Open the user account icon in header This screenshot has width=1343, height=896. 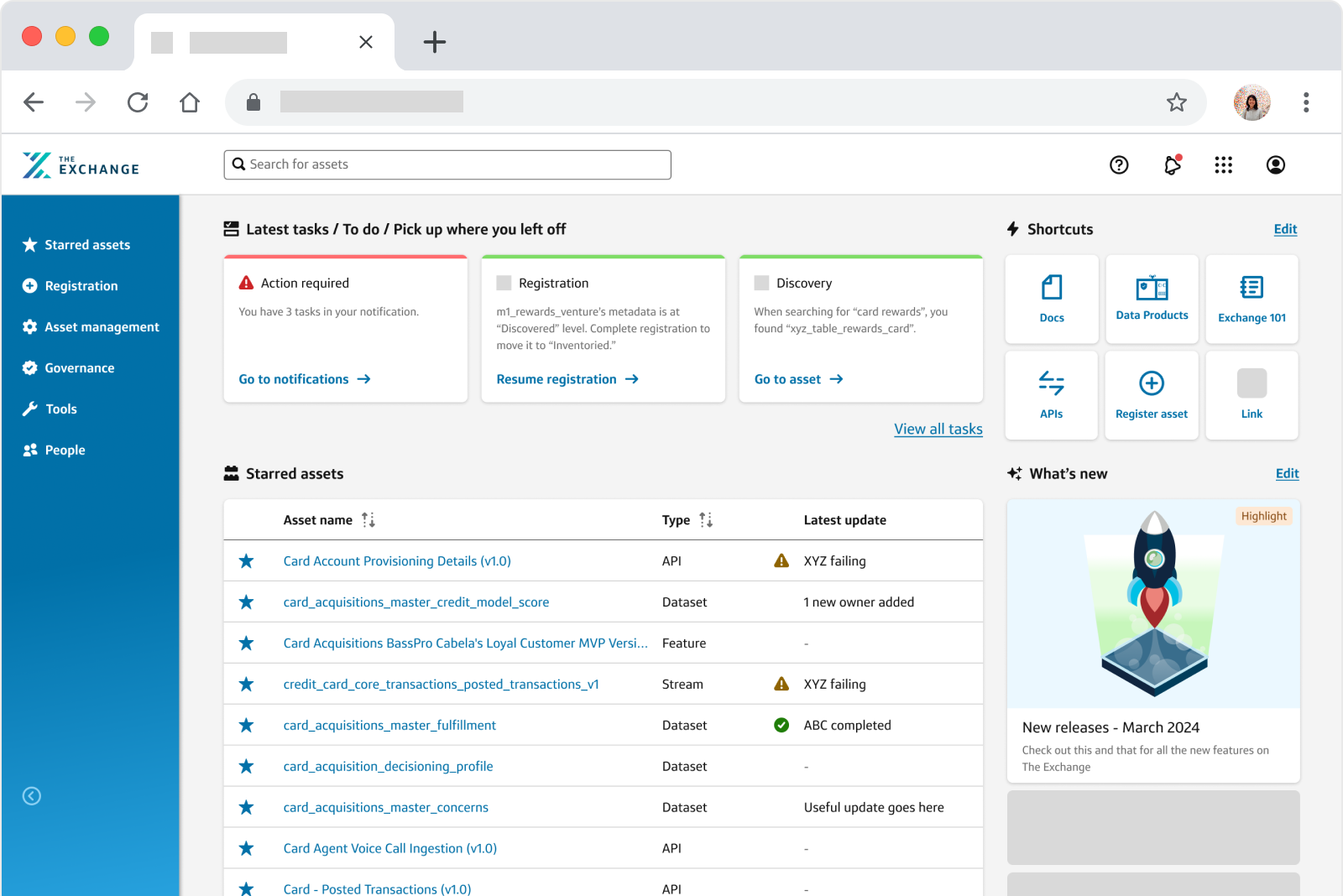(x=1276, y=165)
